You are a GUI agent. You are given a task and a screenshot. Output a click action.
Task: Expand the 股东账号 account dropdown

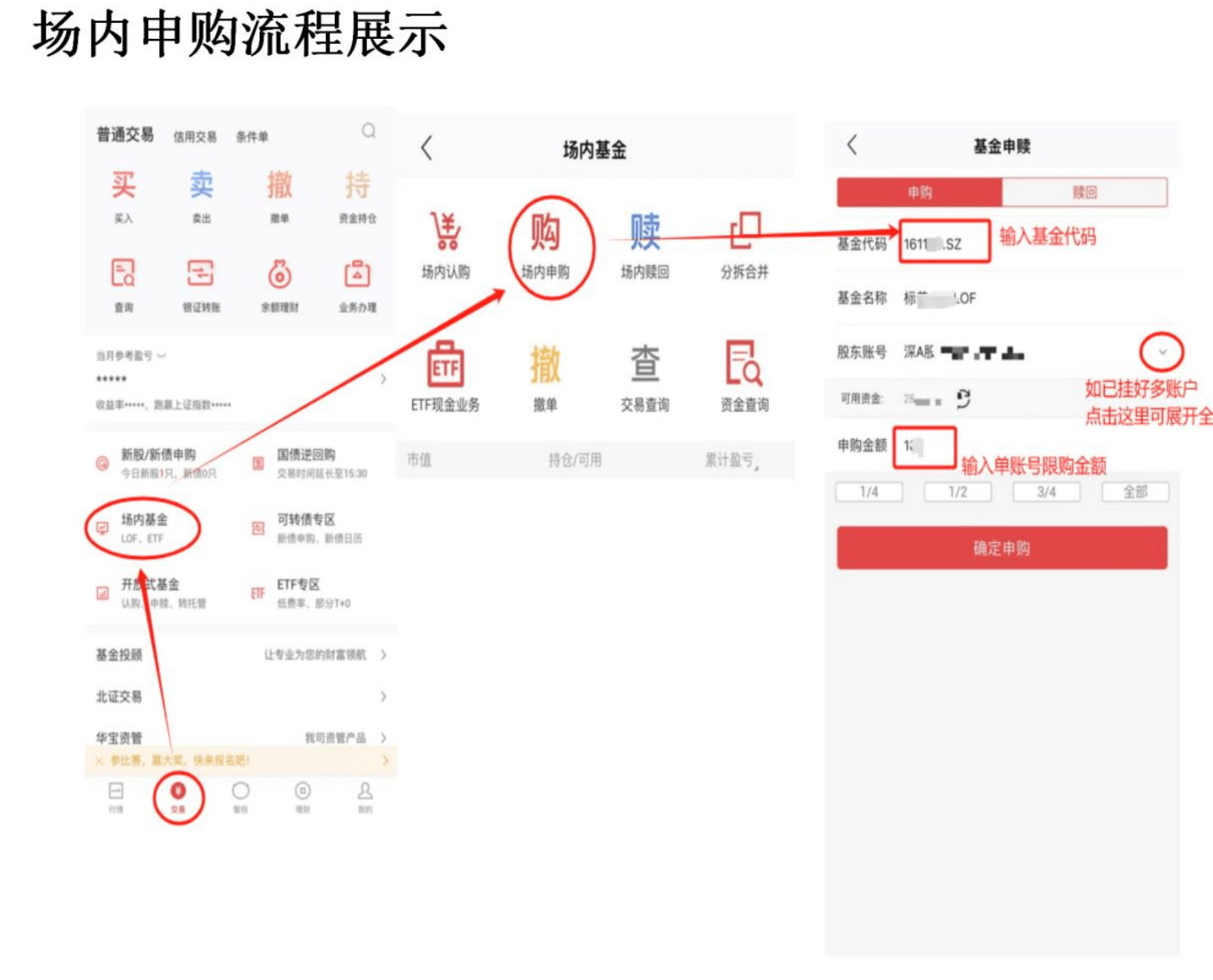[1162, 352]
